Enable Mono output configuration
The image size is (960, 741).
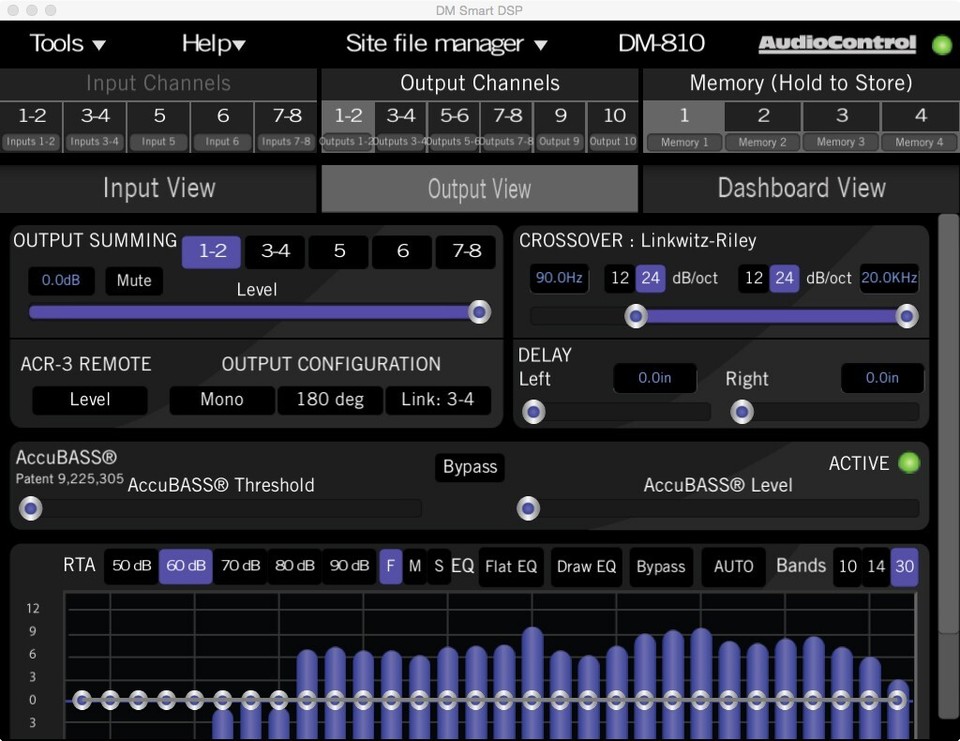[x=221, y=400]
